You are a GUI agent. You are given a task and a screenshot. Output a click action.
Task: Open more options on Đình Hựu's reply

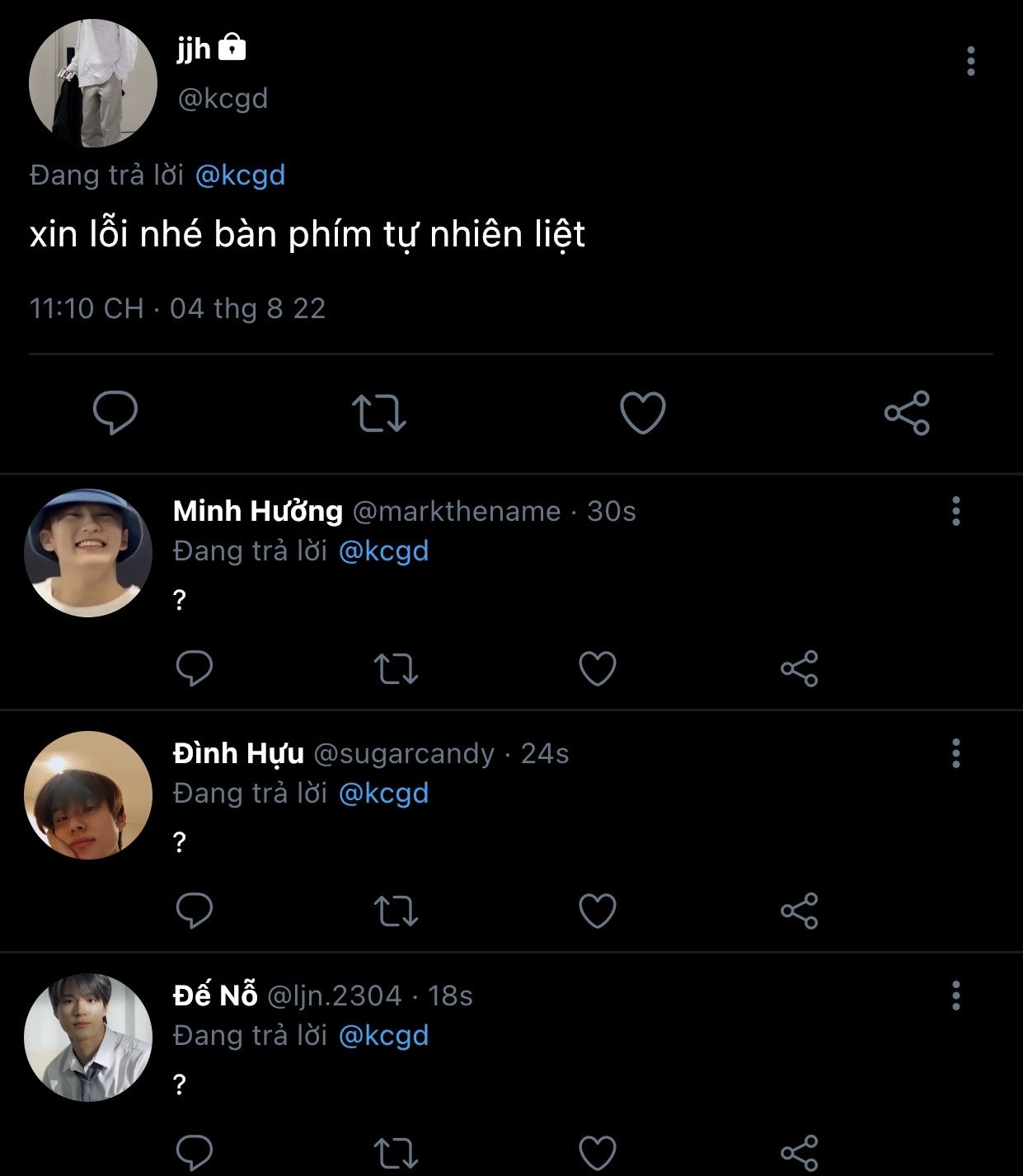[956, 753]
